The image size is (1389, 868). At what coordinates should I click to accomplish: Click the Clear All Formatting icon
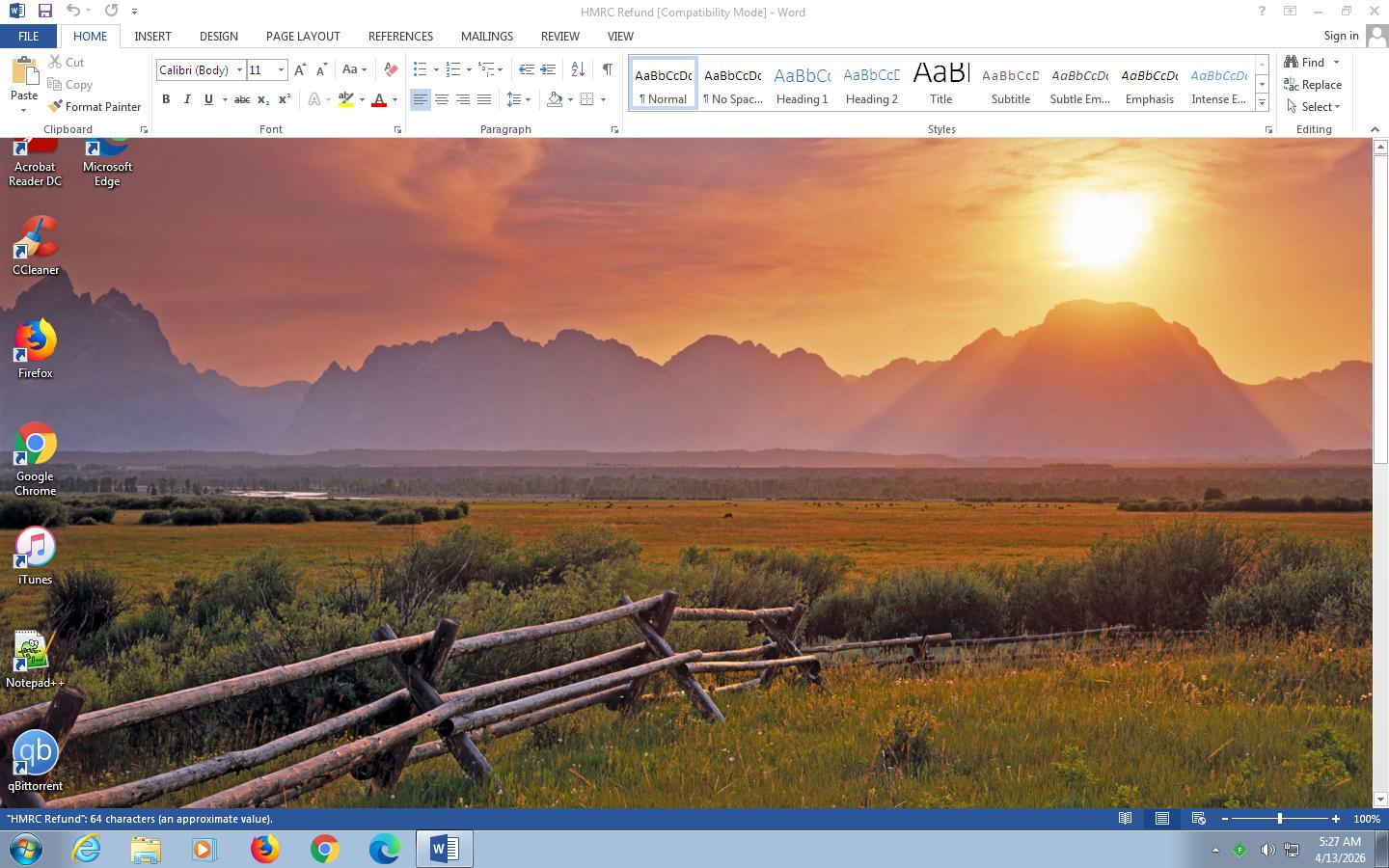(391, 69)
